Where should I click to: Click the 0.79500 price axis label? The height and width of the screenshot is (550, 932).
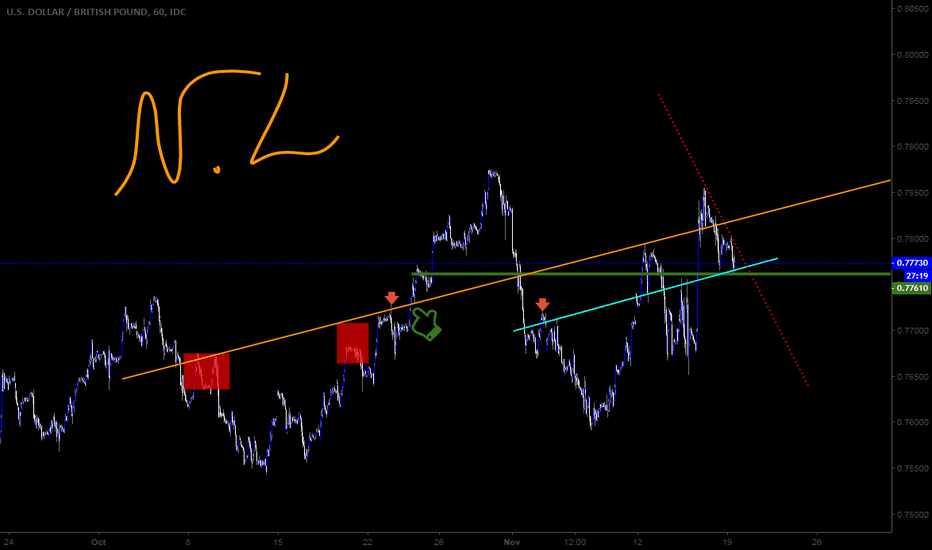[912, 101]
